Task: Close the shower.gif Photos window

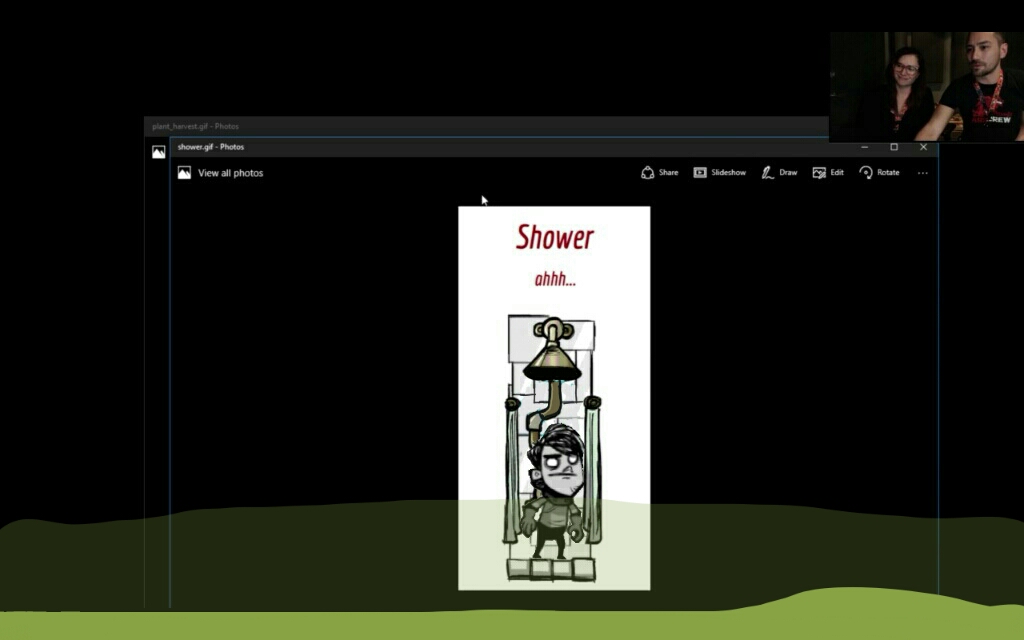Action: 923,147
